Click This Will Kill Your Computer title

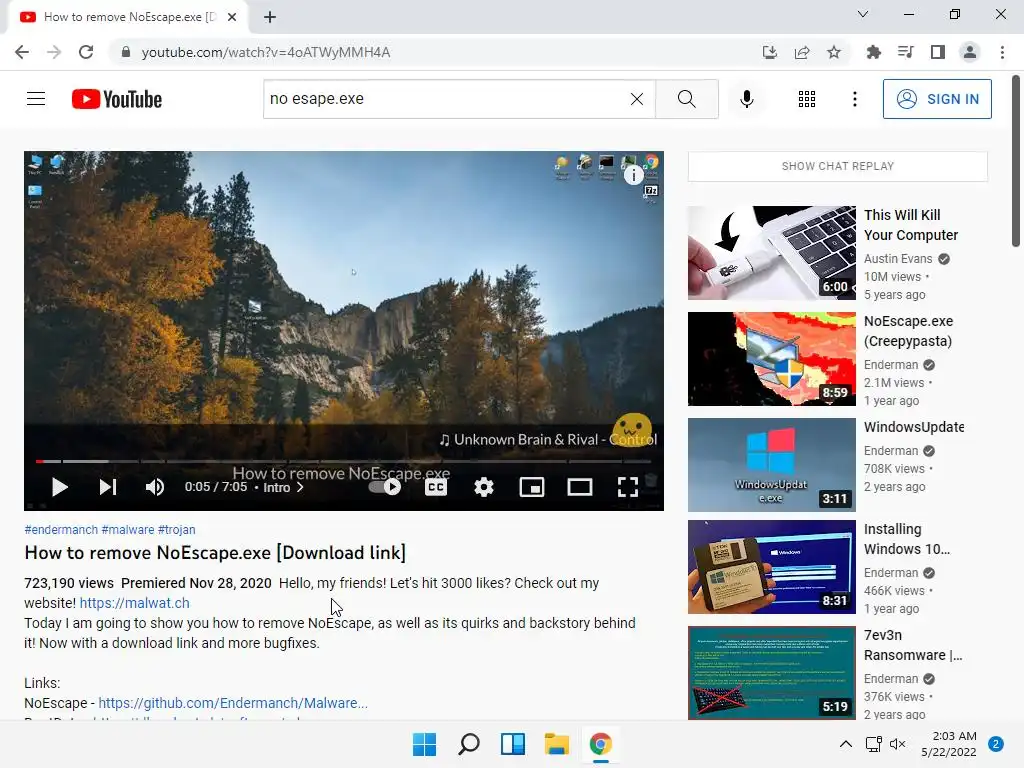[911, 225]
